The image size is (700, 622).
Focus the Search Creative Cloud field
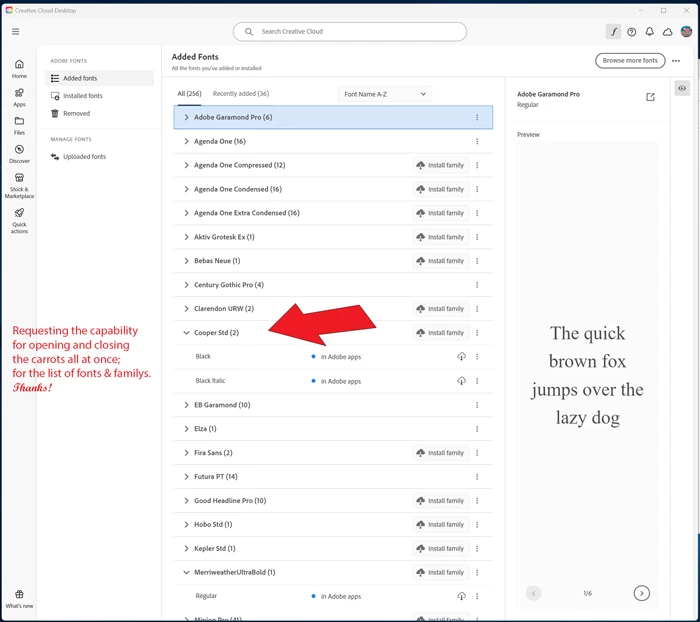point(350,32)
